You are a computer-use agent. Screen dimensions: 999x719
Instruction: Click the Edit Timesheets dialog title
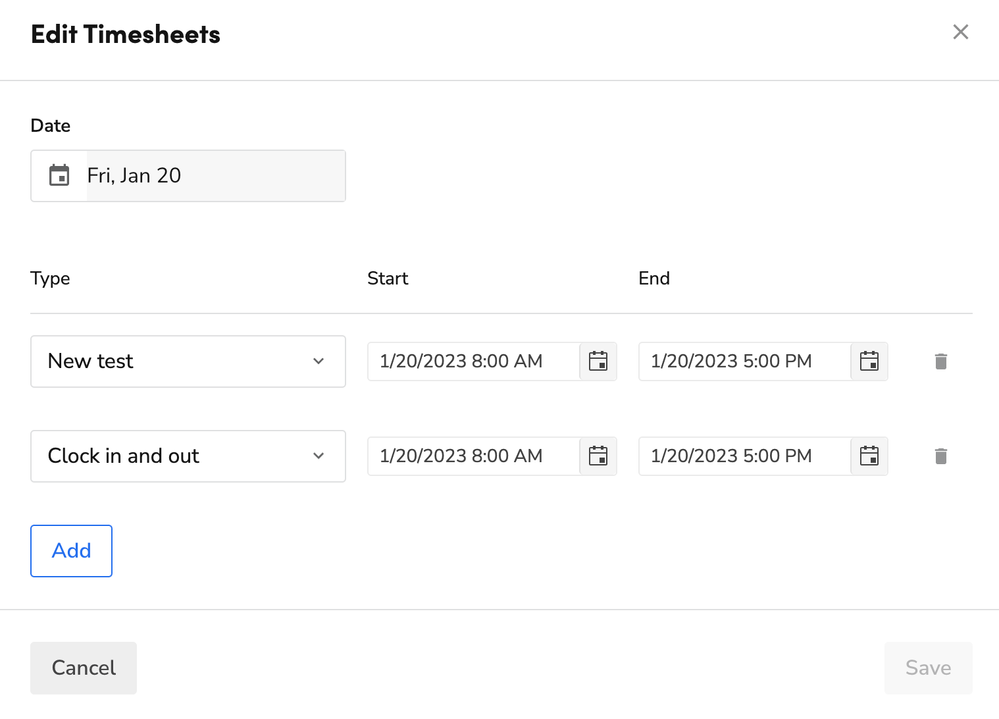(125, 33)
